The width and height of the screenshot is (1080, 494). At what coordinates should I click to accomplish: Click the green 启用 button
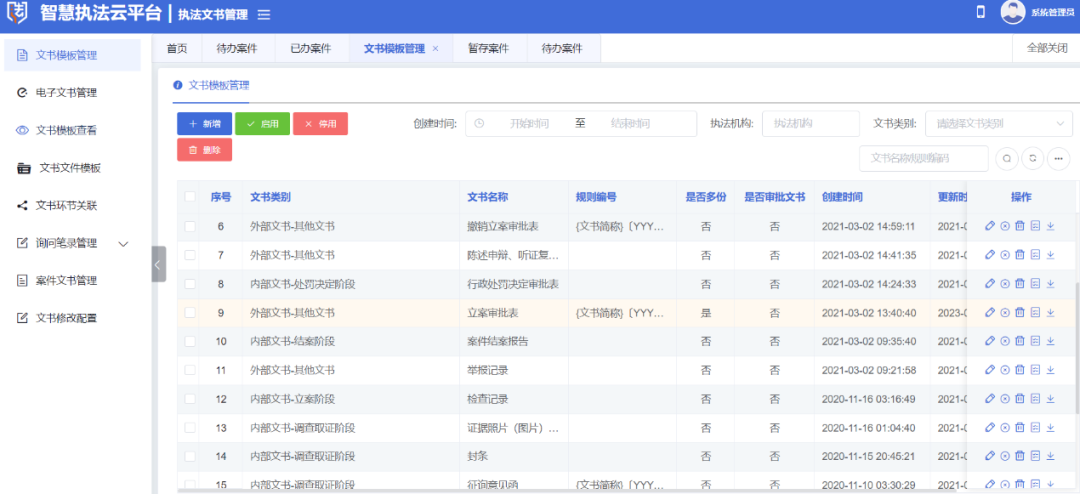262,124
